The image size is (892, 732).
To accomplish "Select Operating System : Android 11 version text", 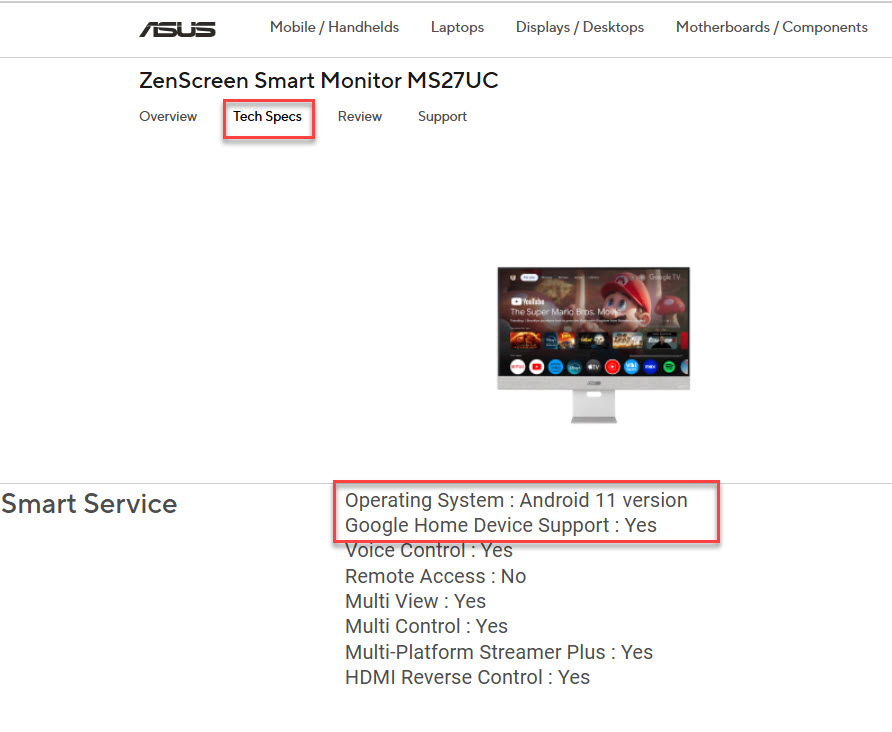I will coord(516,500).
